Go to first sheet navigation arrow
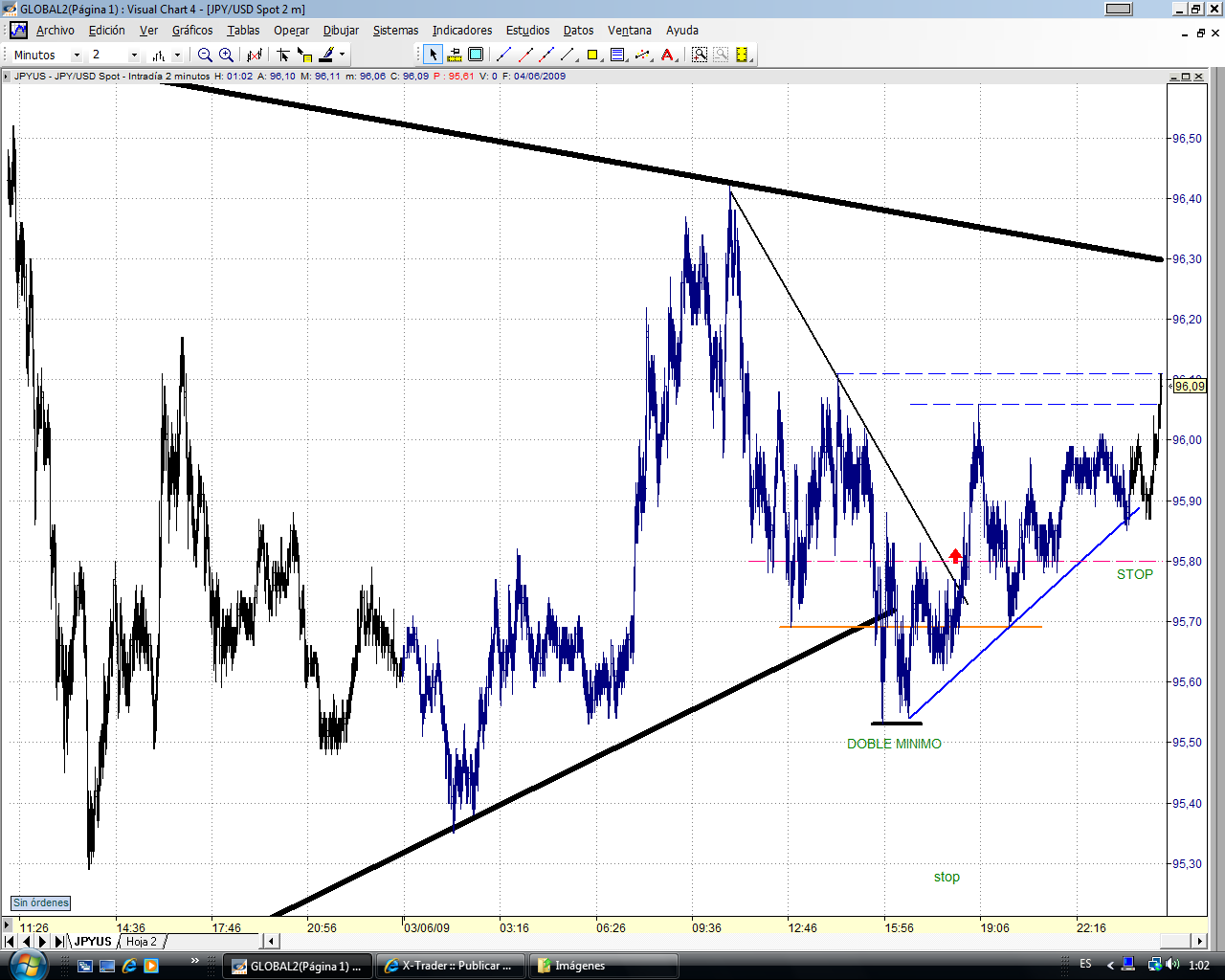1225x980 pixels. 10,942
